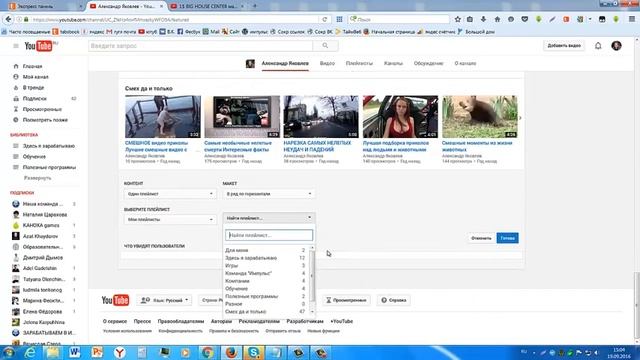Open Главная in the YouTube sidebar
This screenshot has width=640, height=360.
pos(33,66)
